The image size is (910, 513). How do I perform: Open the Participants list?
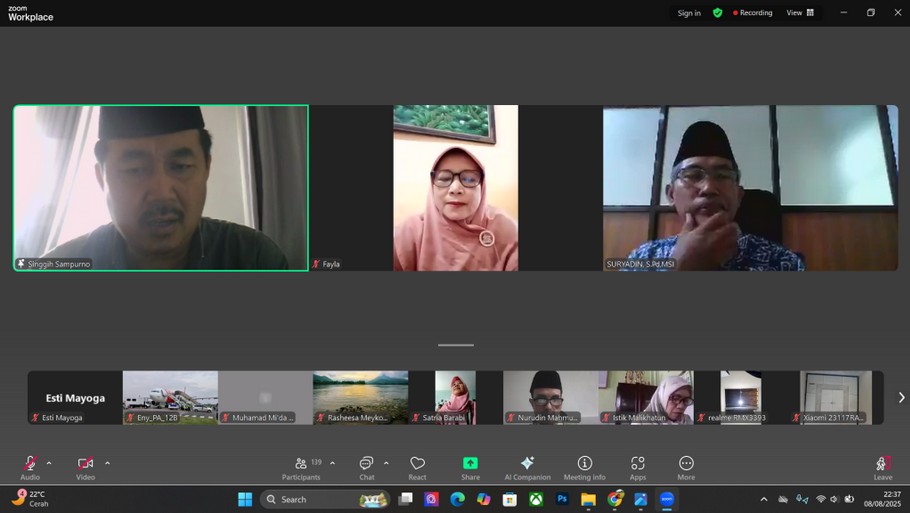click(x=301, y=467)
